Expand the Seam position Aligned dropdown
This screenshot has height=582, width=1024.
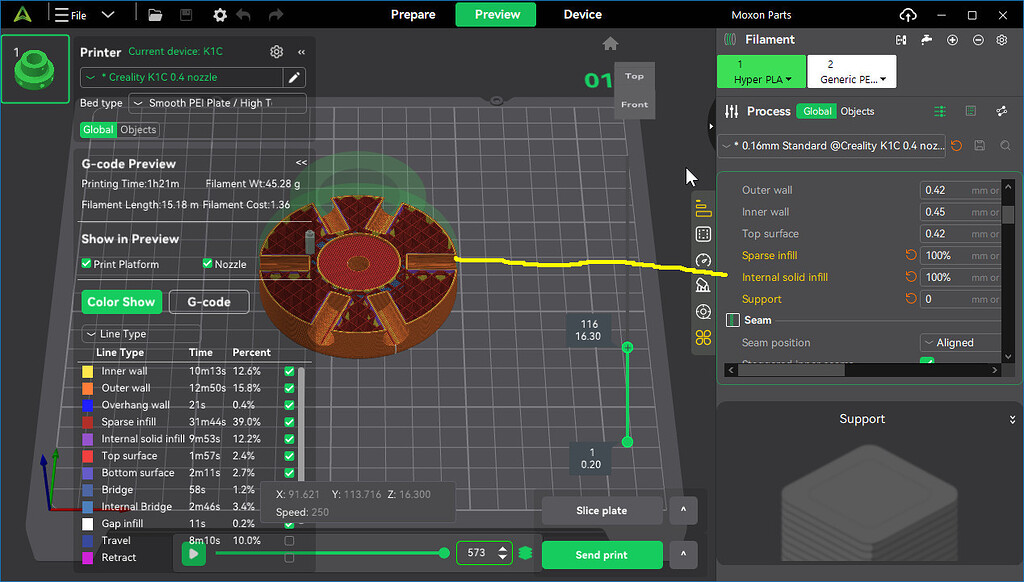(x=960, y=343)
